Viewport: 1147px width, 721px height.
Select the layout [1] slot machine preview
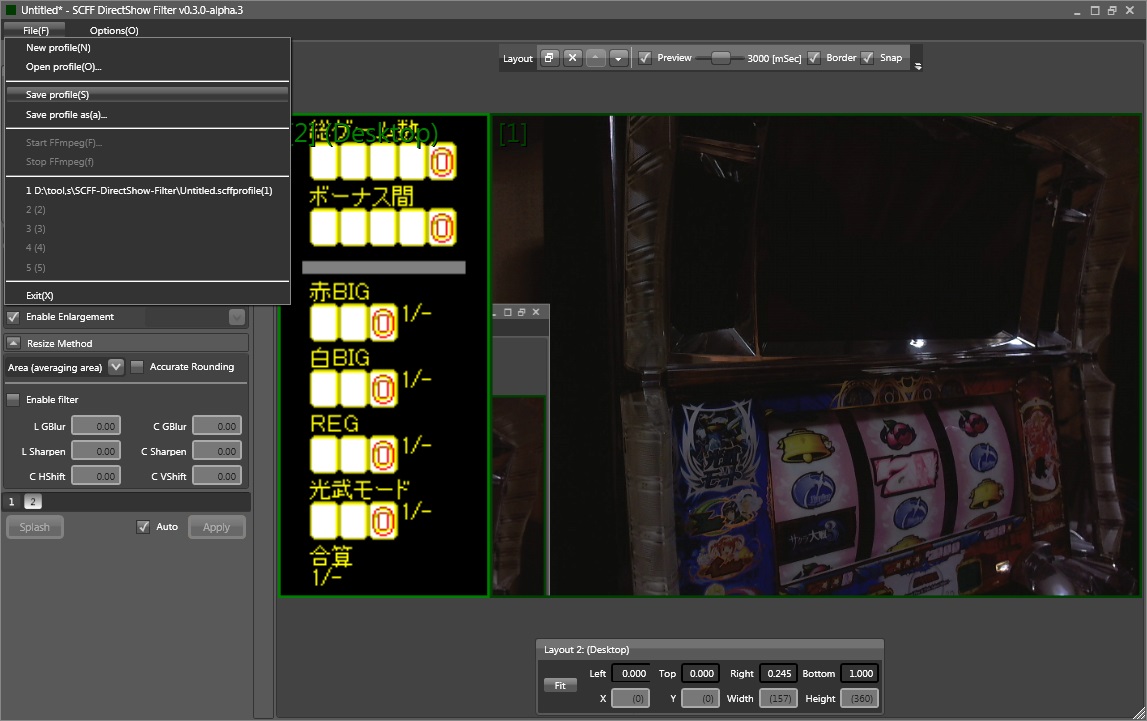(x=816, y=355)
